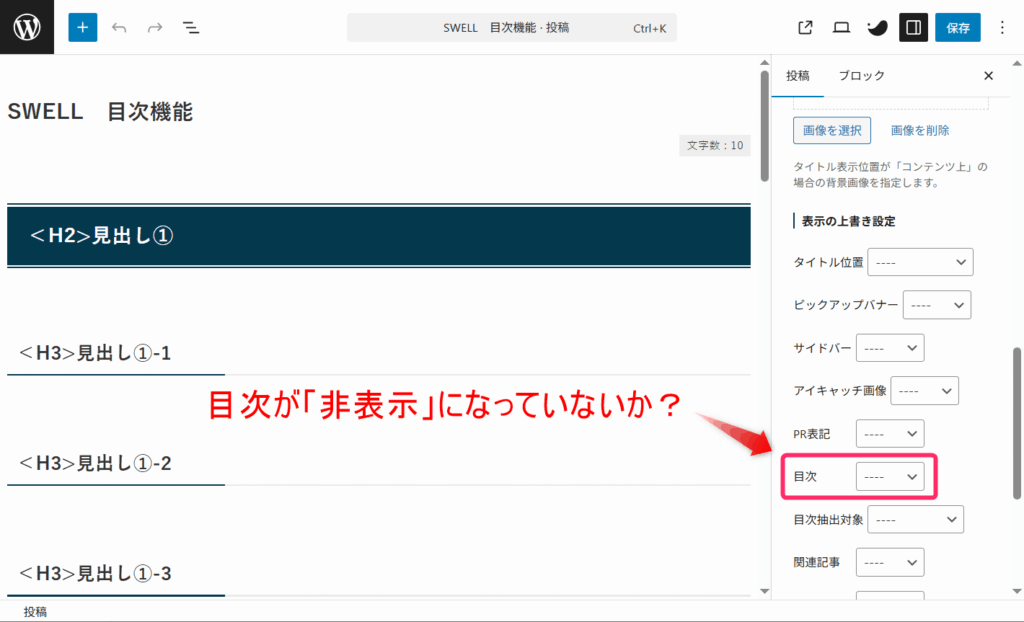1024x622 pixels.
Task: Click the 文字数：10 character count badge
Action: tap(714, 145)
